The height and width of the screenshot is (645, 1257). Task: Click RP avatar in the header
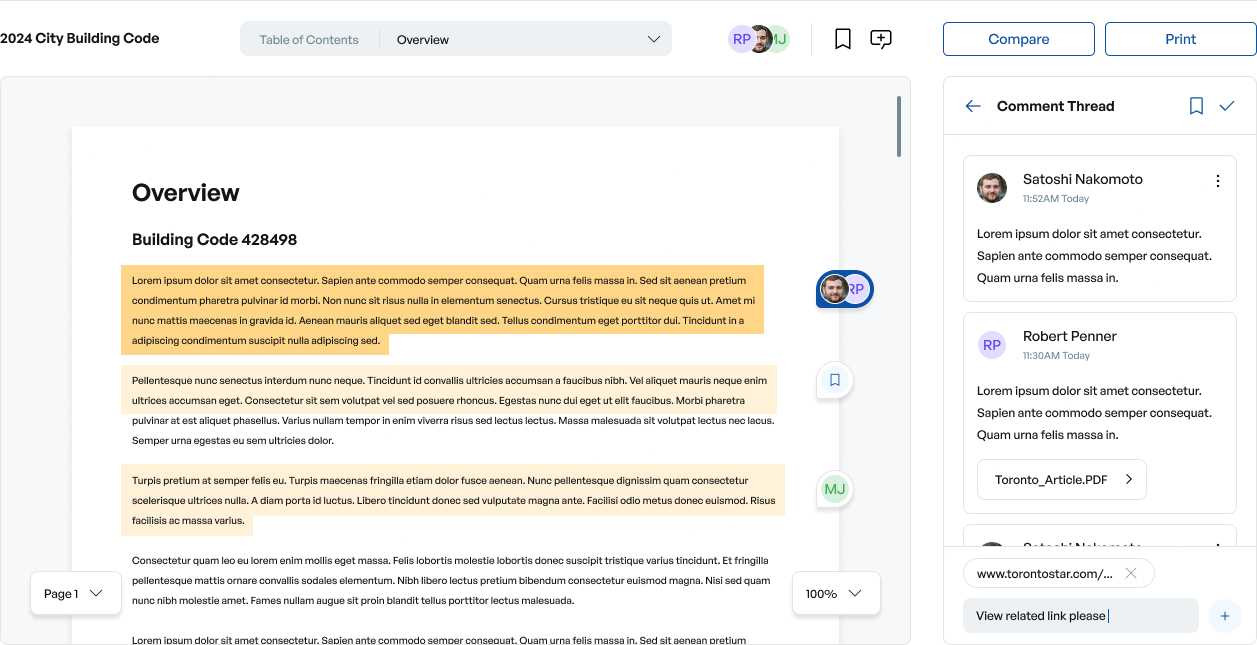741,40
